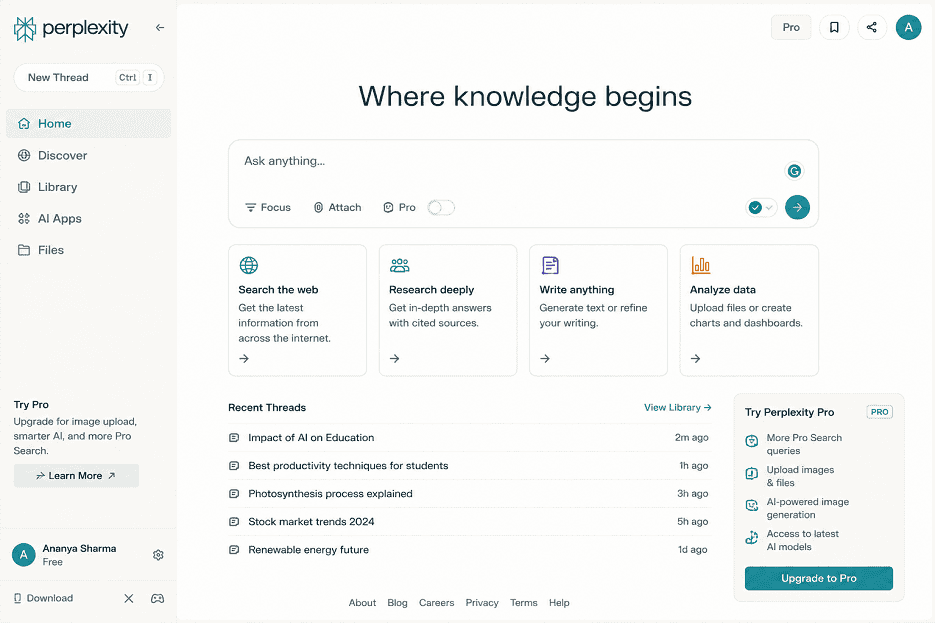
Task: Click the AI-powered image generation icon
Action: pos(752,506)
